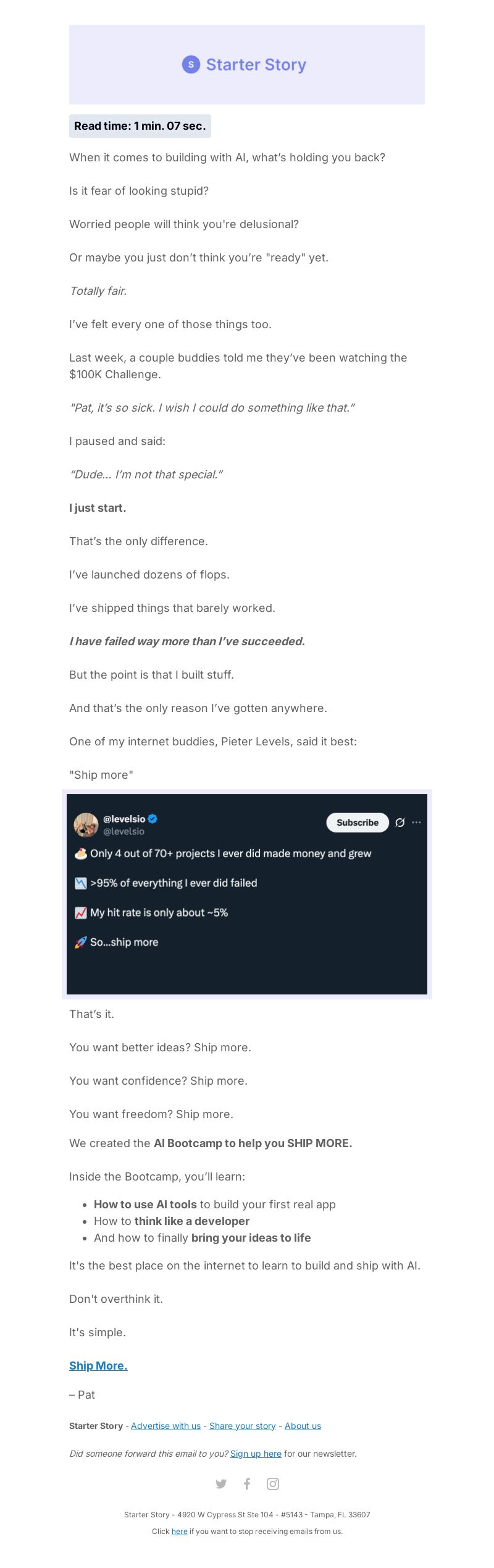This screenshot has height=1568, width=494.
Task: Click the gray @levelsio handle text
Action: [x=124, y=832]
